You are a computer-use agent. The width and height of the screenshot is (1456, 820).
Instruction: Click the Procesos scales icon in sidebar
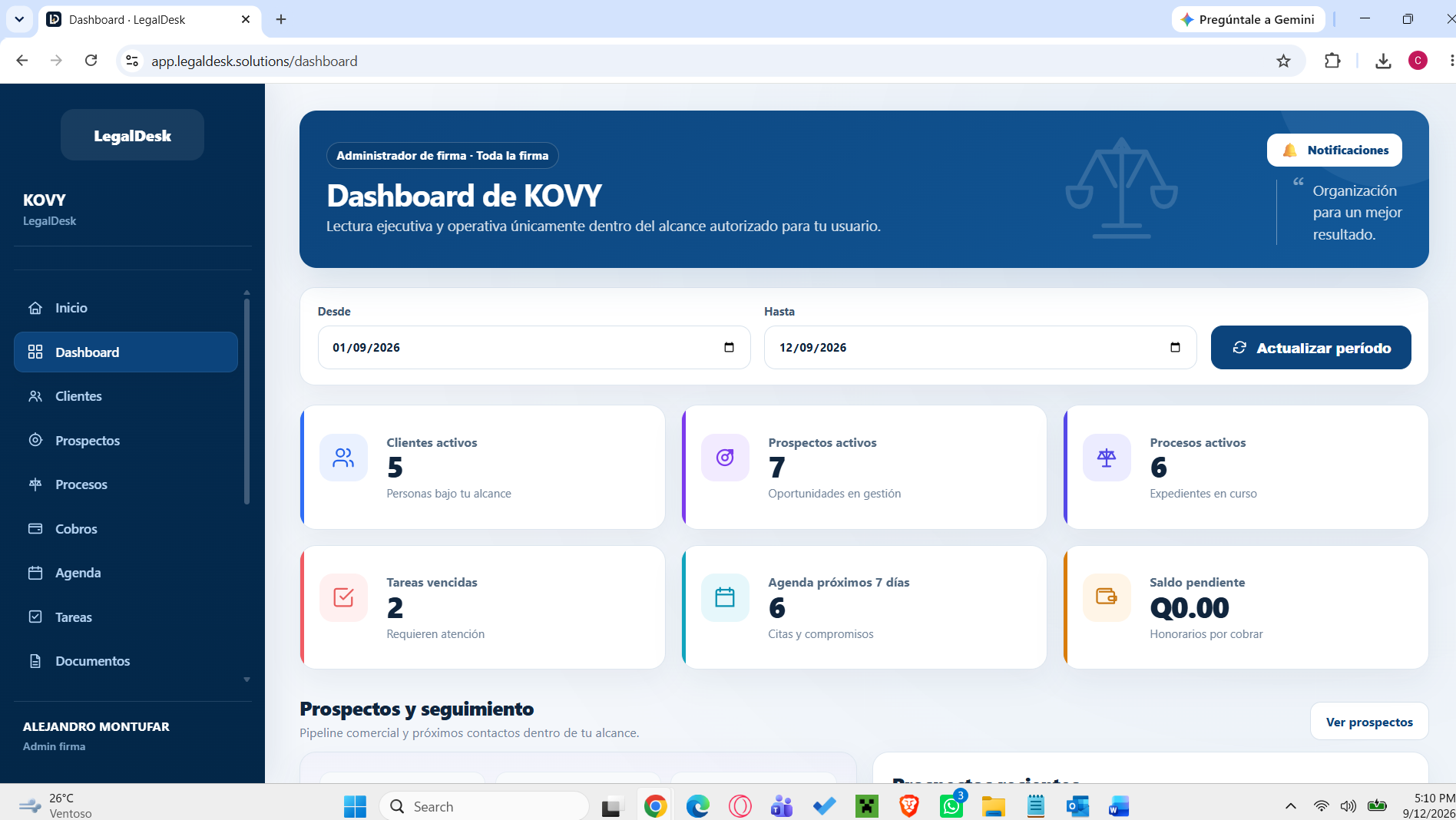click(35, 484)
